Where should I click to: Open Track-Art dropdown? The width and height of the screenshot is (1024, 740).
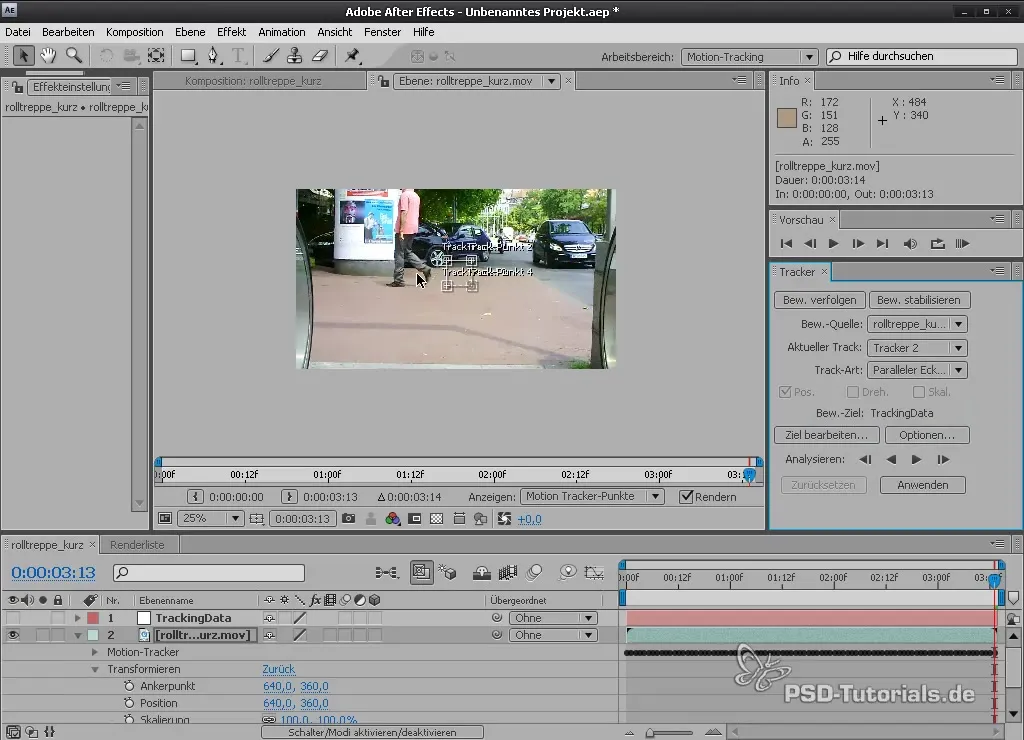point(917,370)
